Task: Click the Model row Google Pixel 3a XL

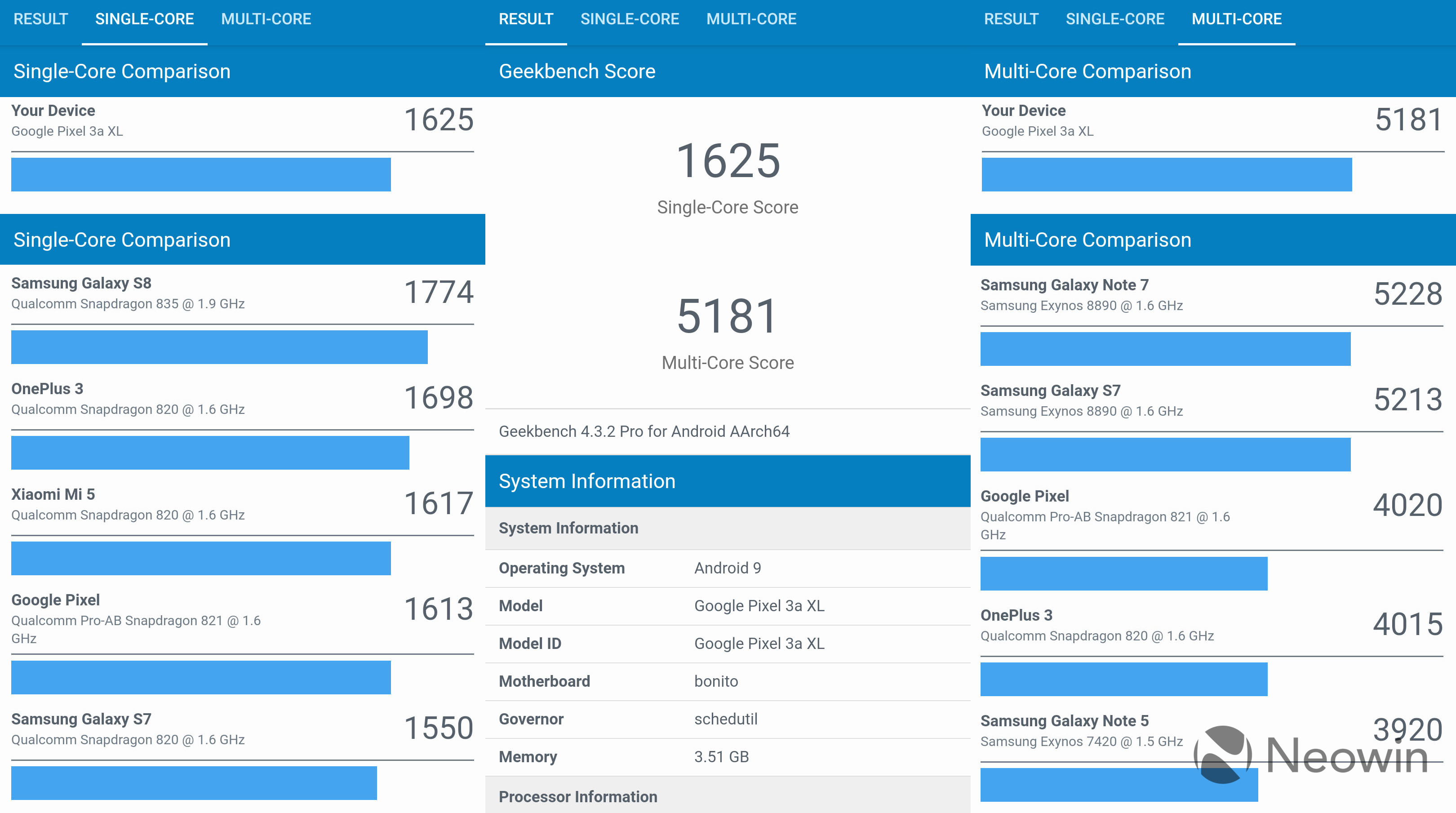Action: click(728, 606)
